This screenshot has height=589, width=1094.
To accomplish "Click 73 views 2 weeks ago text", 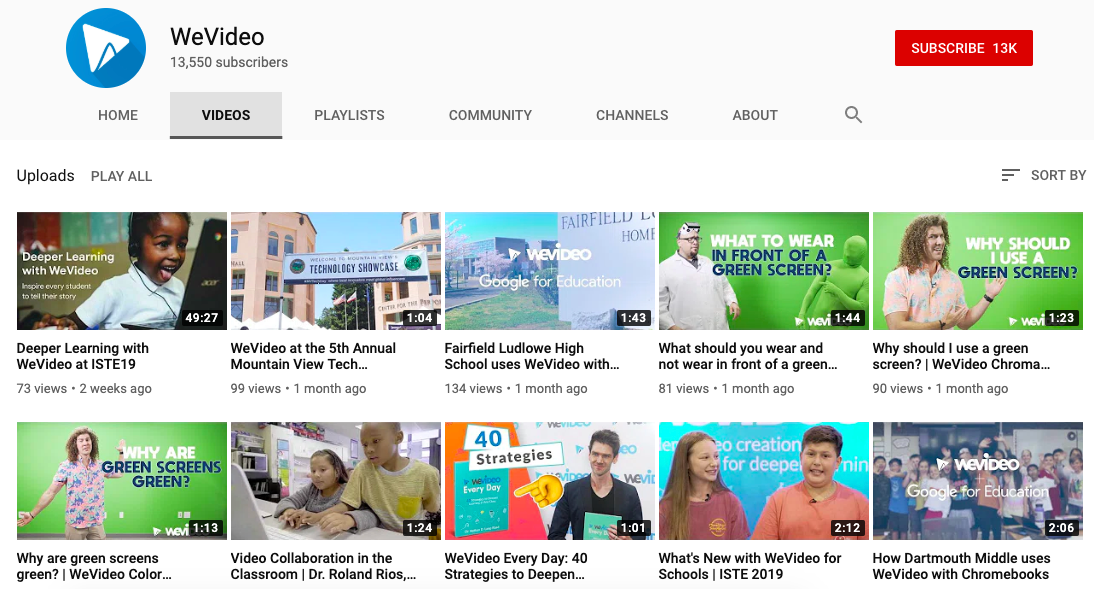I will pyautogui.click(x=84, y=389).
